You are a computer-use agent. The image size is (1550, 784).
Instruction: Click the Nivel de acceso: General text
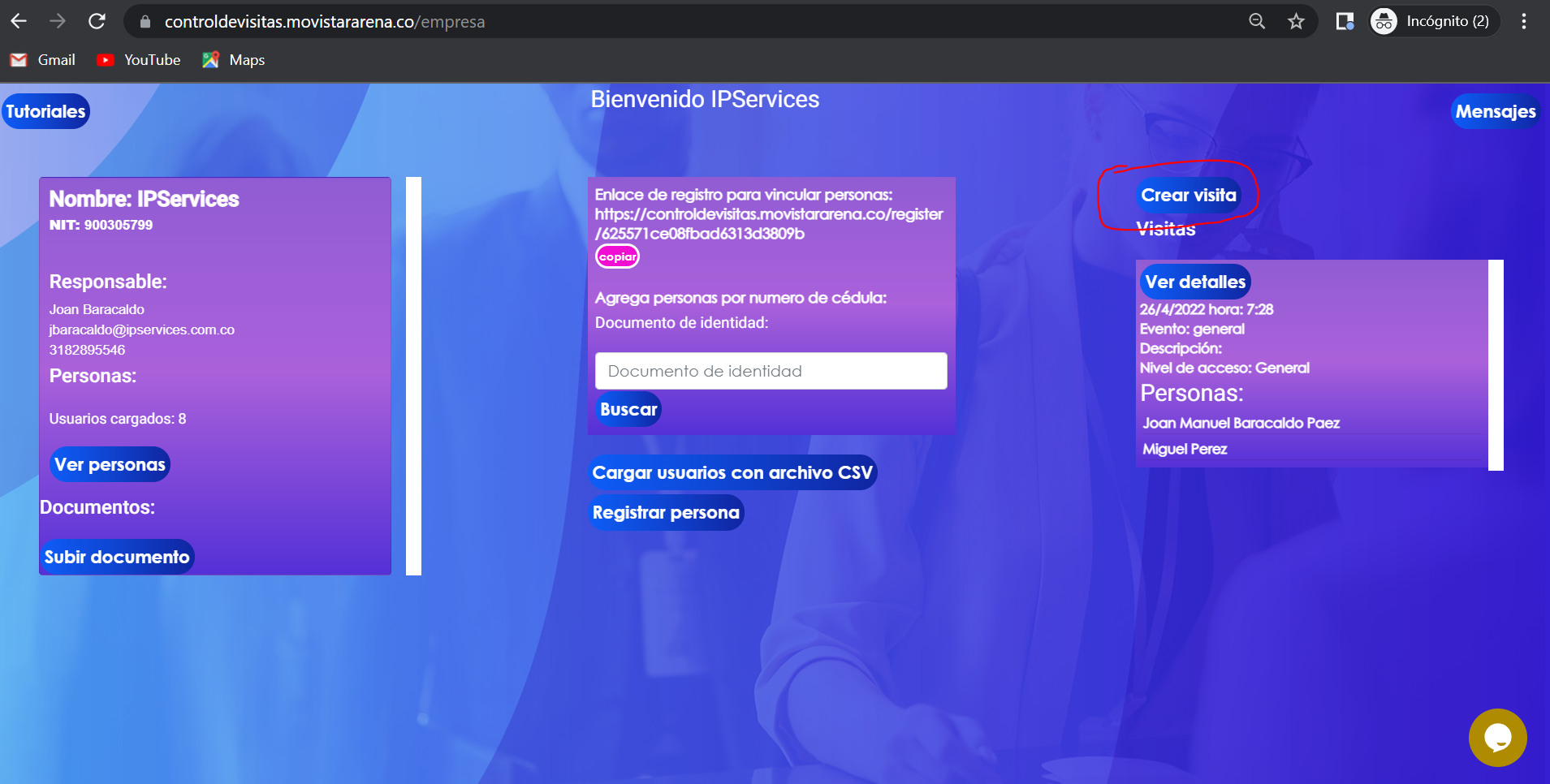[x=1224, y=368]
